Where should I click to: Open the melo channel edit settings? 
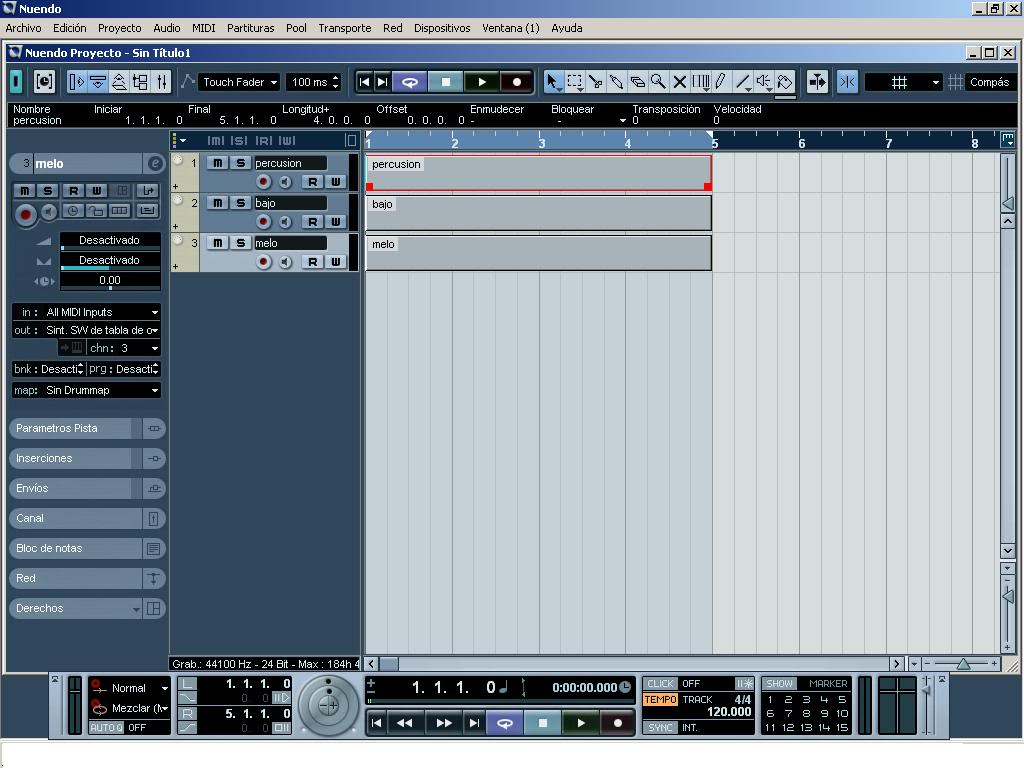pyautogui.click(x=155, y=163)
